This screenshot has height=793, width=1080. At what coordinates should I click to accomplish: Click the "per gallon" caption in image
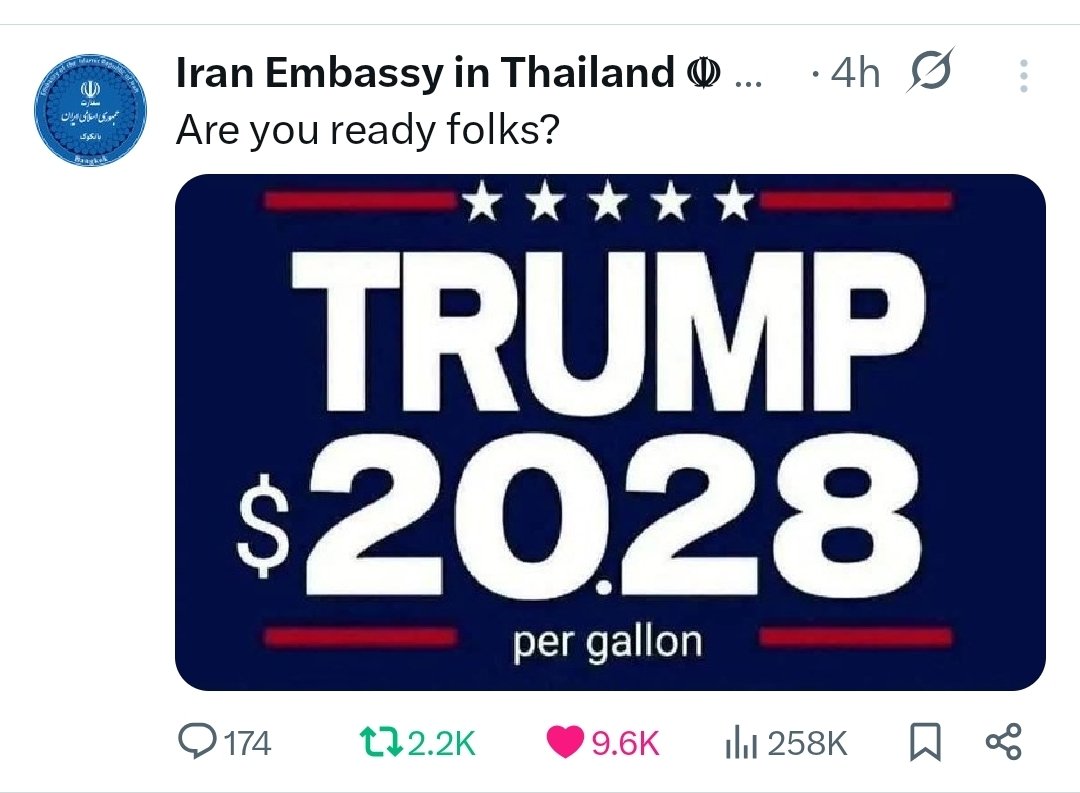tap(607, 643)
